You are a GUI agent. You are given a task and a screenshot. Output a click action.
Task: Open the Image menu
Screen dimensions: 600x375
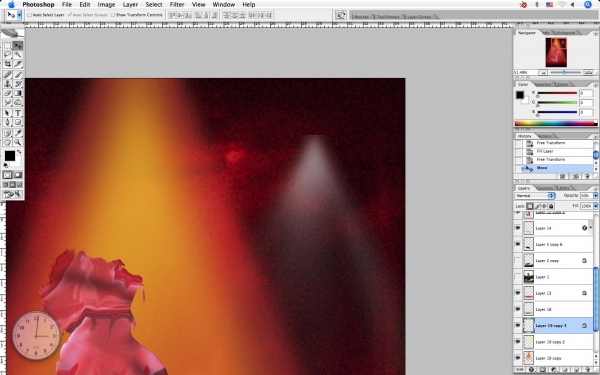106,5
